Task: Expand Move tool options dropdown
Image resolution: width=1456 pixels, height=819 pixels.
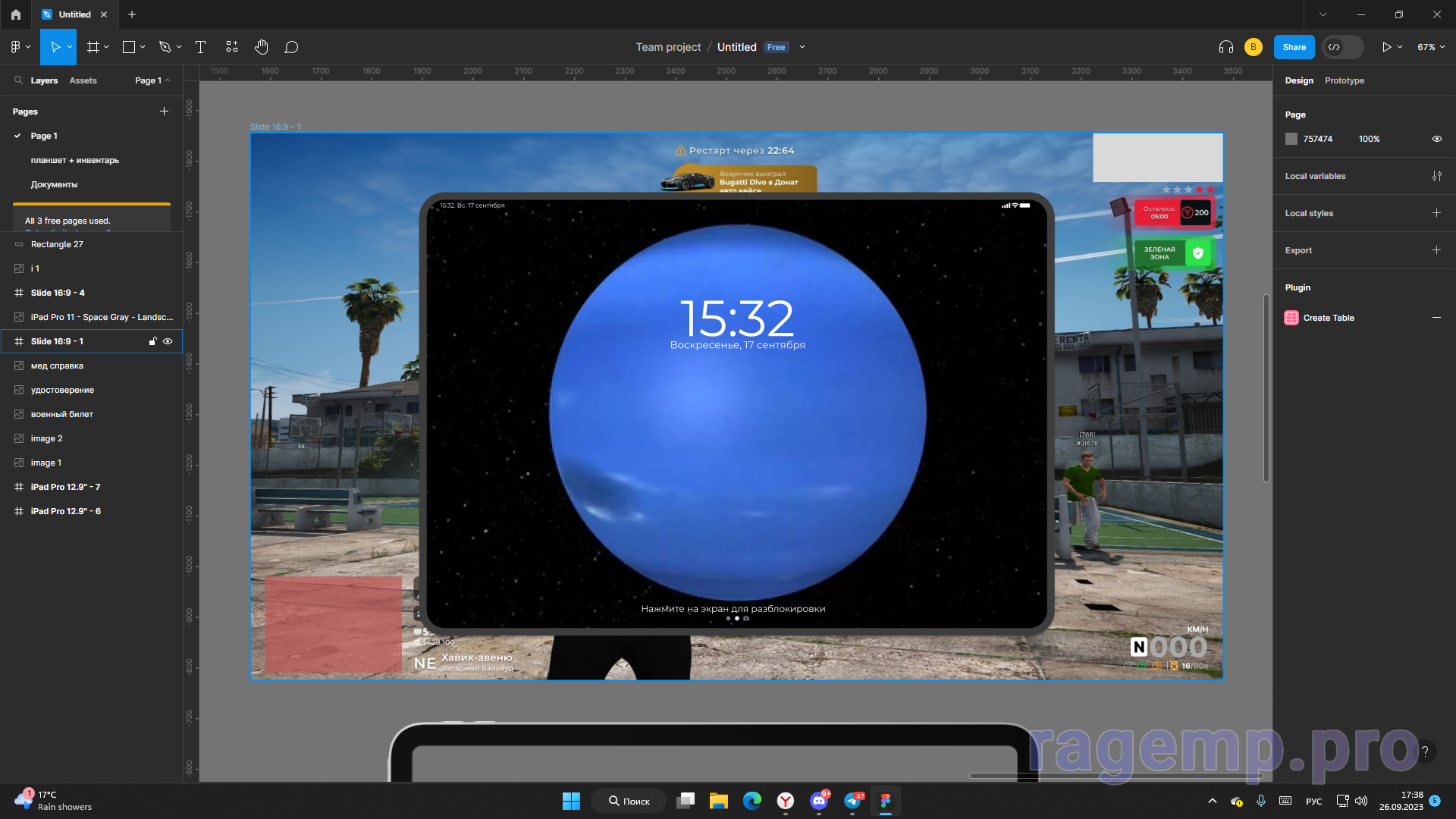Action: (x=70, y=47)
